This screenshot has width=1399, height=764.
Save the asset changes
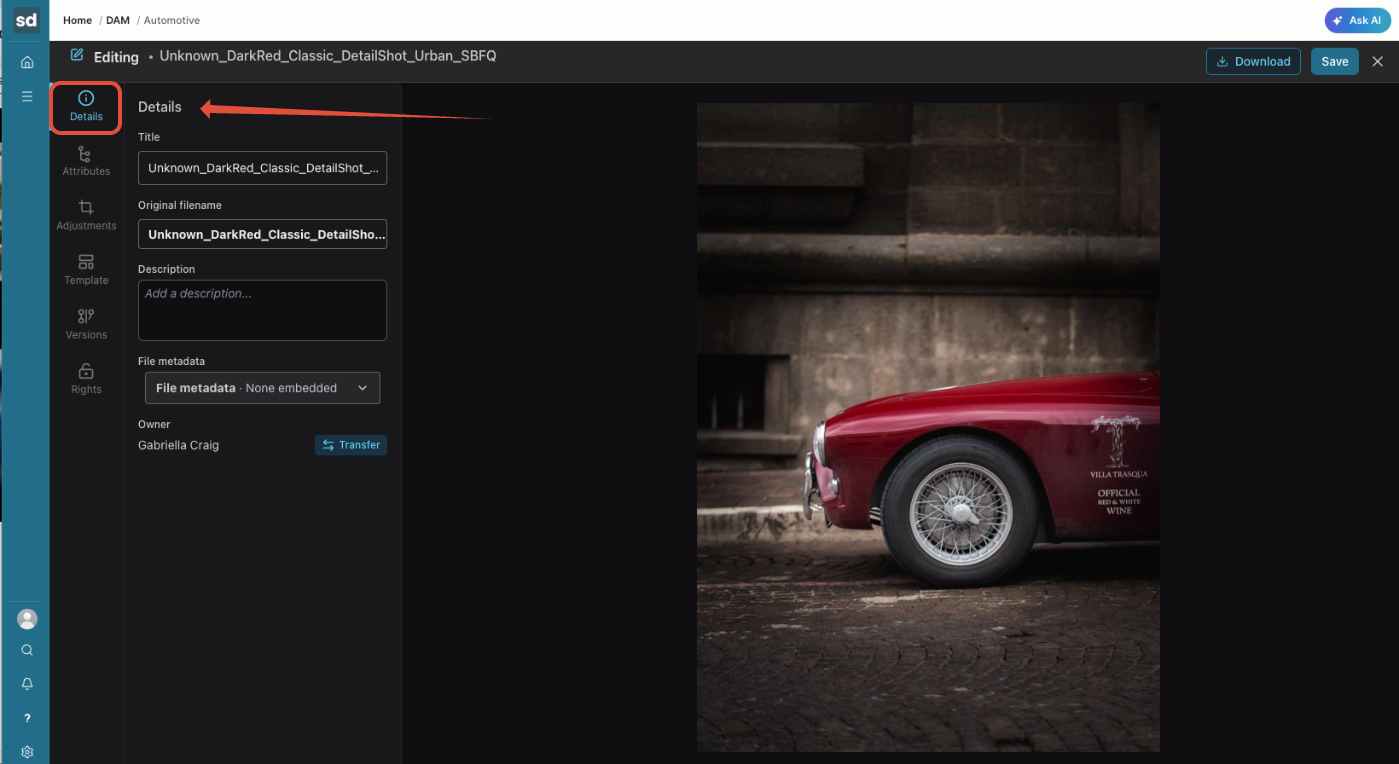coord(1335,61)
